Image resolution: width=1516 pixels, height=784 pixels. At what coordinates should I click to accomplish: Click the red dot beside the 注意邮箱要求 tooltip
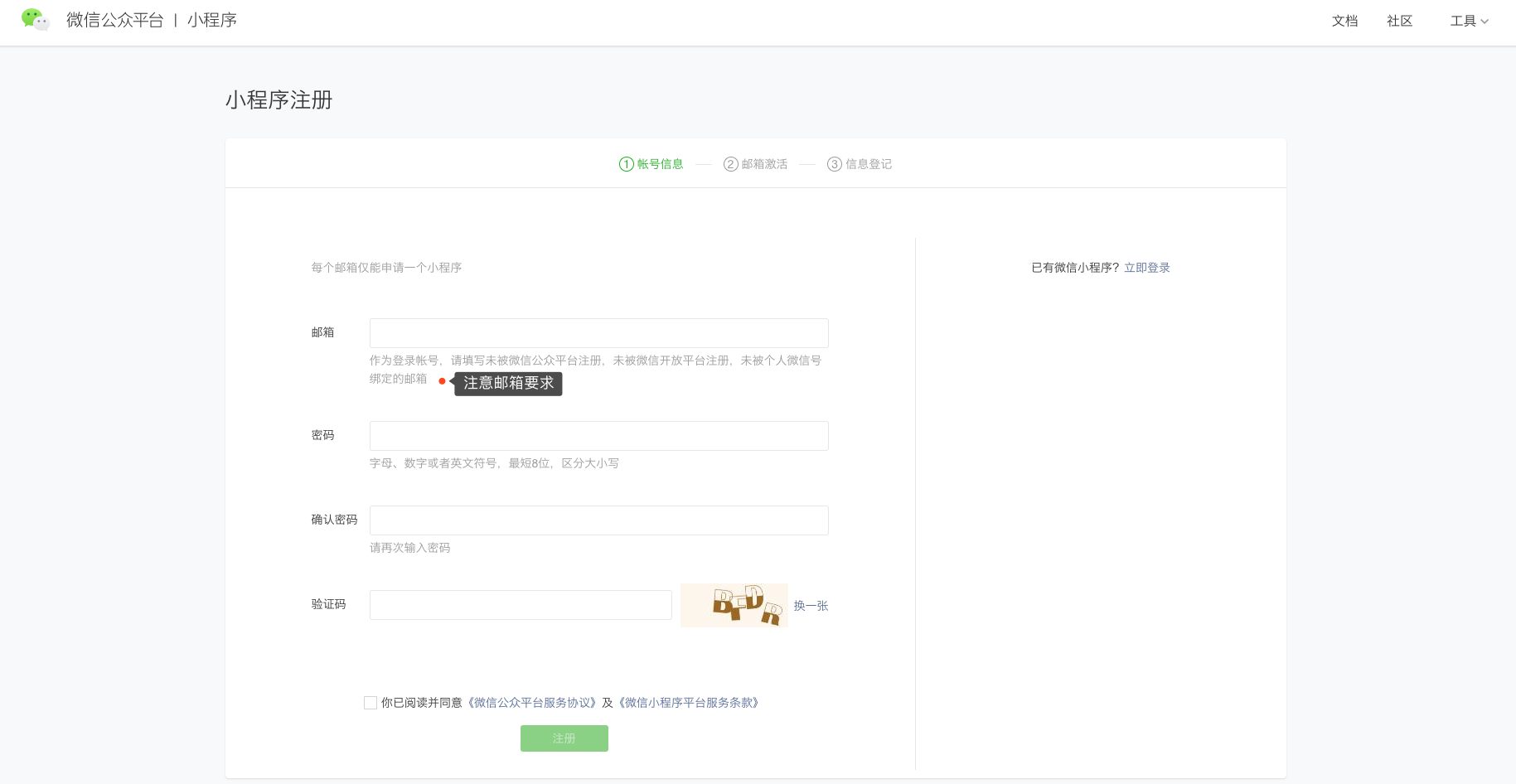[442, 381]
